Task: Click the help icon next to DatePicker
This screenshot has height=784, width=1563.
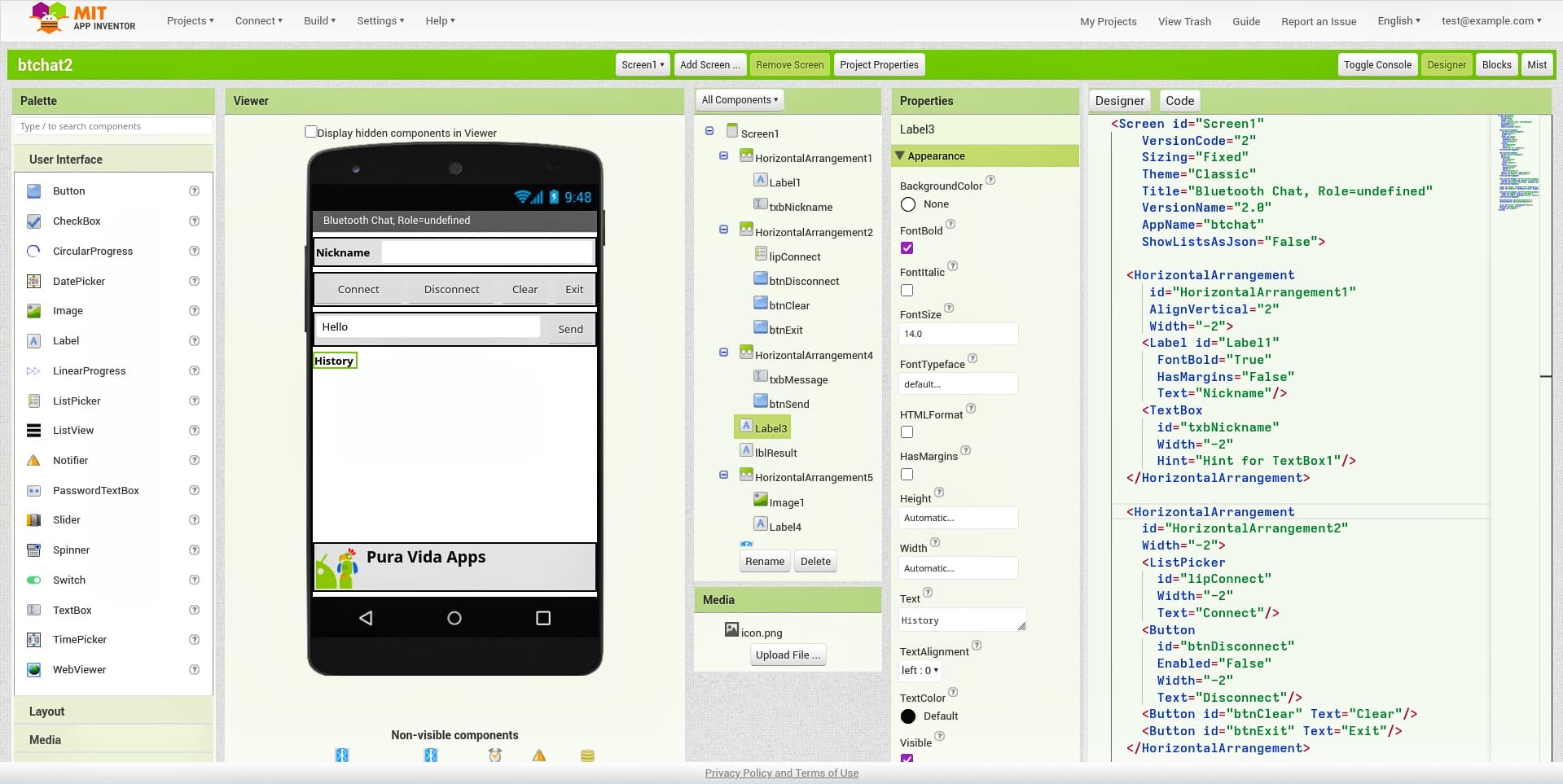Action: (x=194, y=281)
